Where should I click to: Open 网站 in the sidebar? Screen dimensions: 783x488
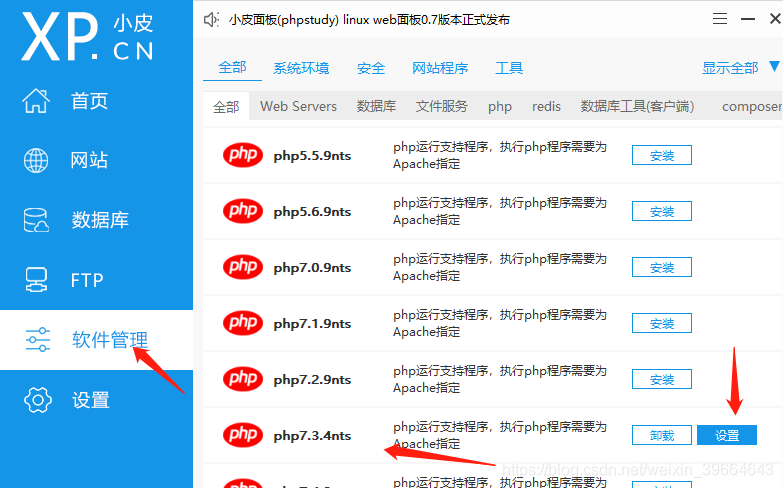[89, 160]
